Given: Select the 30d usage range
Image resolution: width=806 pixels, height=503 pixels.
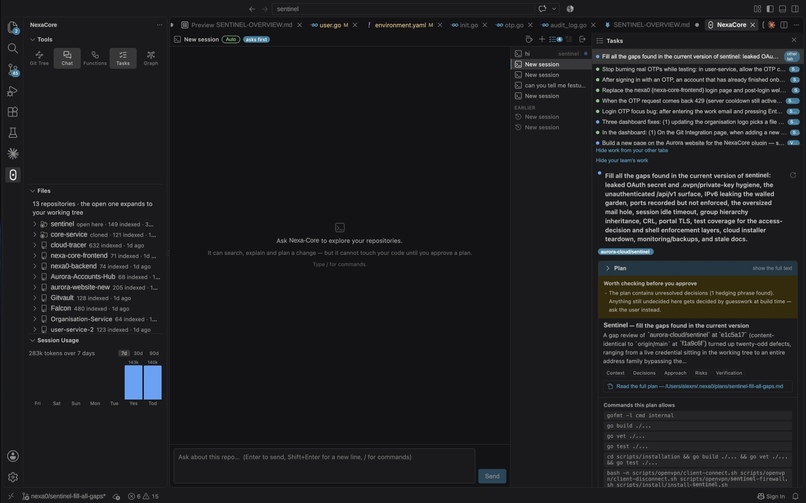Looking at the screenshot, I should point(138,353).
